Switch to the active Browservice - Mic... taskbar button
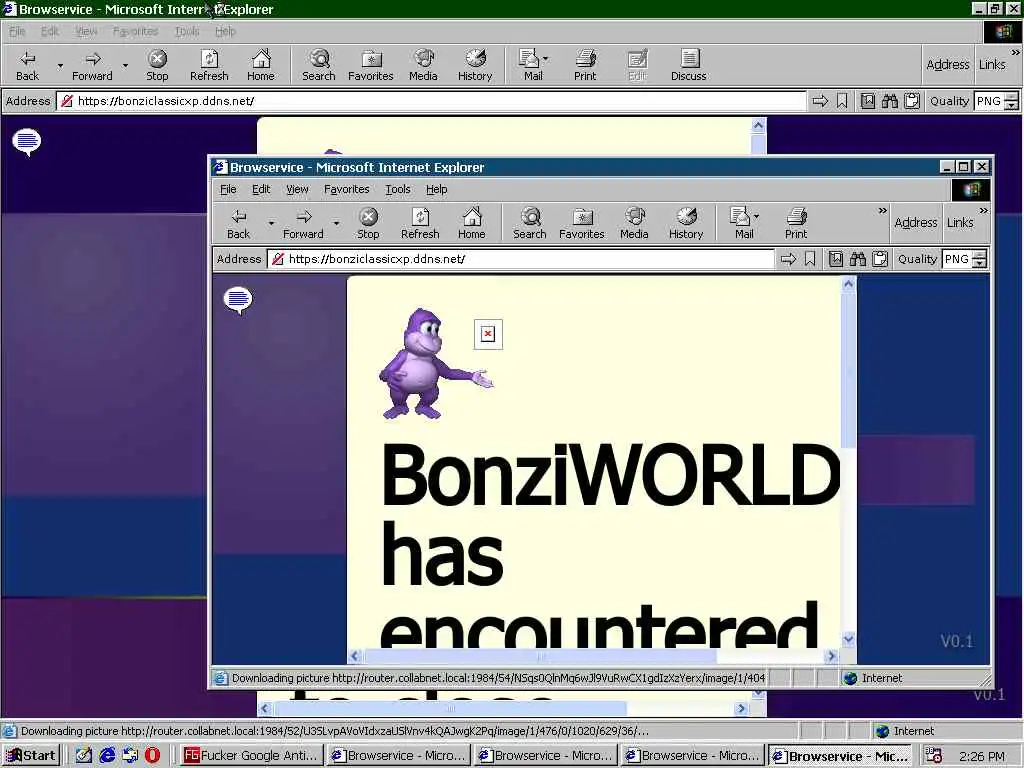The height and width of the screenshot is (768, 1024). [842, 756]
